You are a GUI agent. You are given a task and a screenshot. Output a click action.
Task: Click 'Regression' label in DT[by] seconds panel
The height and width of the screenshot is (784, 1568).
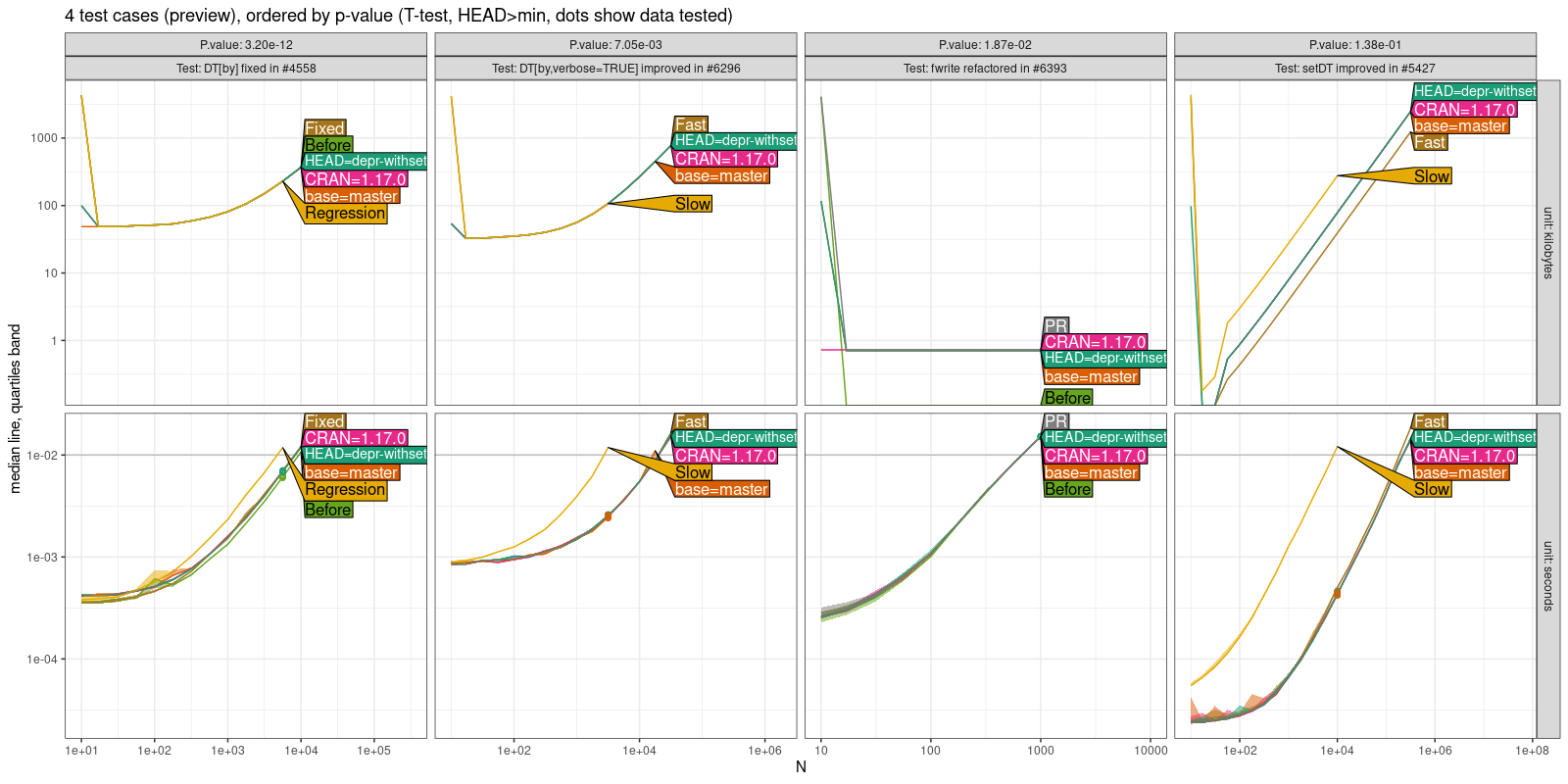click(345, 490)
